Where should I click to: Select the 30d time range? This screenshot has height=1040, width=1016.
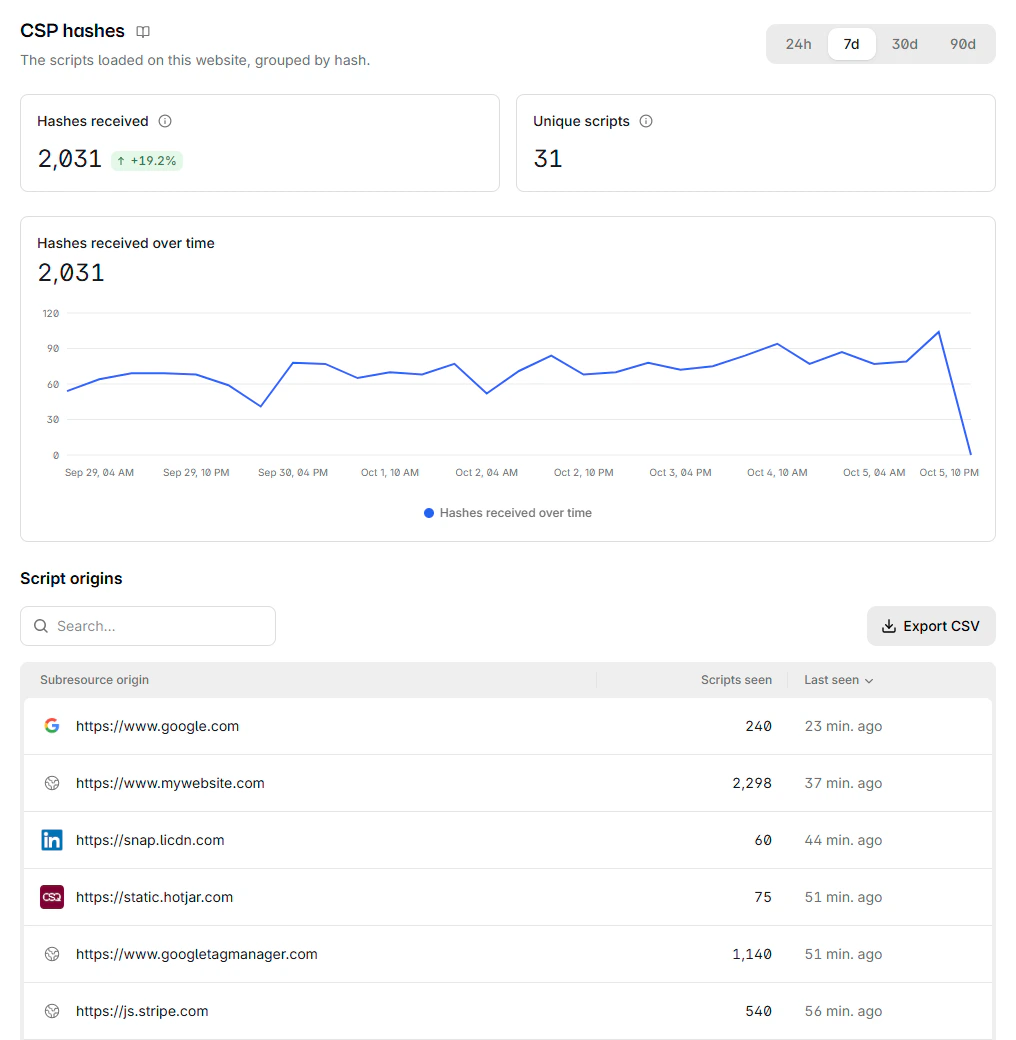tap(905, 44)
